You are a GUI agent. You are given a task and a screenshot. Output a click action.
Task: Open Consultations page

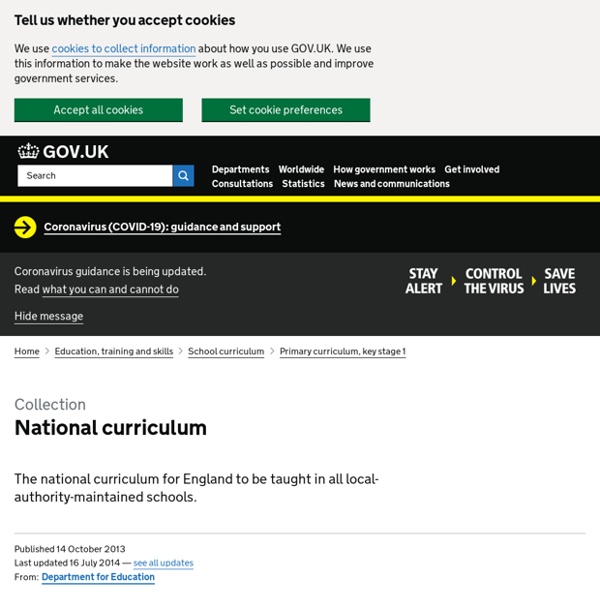[x=242, y=184]
